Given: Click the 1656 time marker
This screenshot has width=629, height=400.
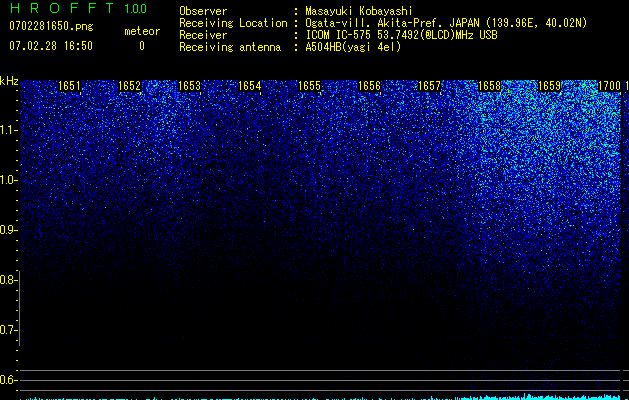Looking at the screenshot, I should point(369,86).
